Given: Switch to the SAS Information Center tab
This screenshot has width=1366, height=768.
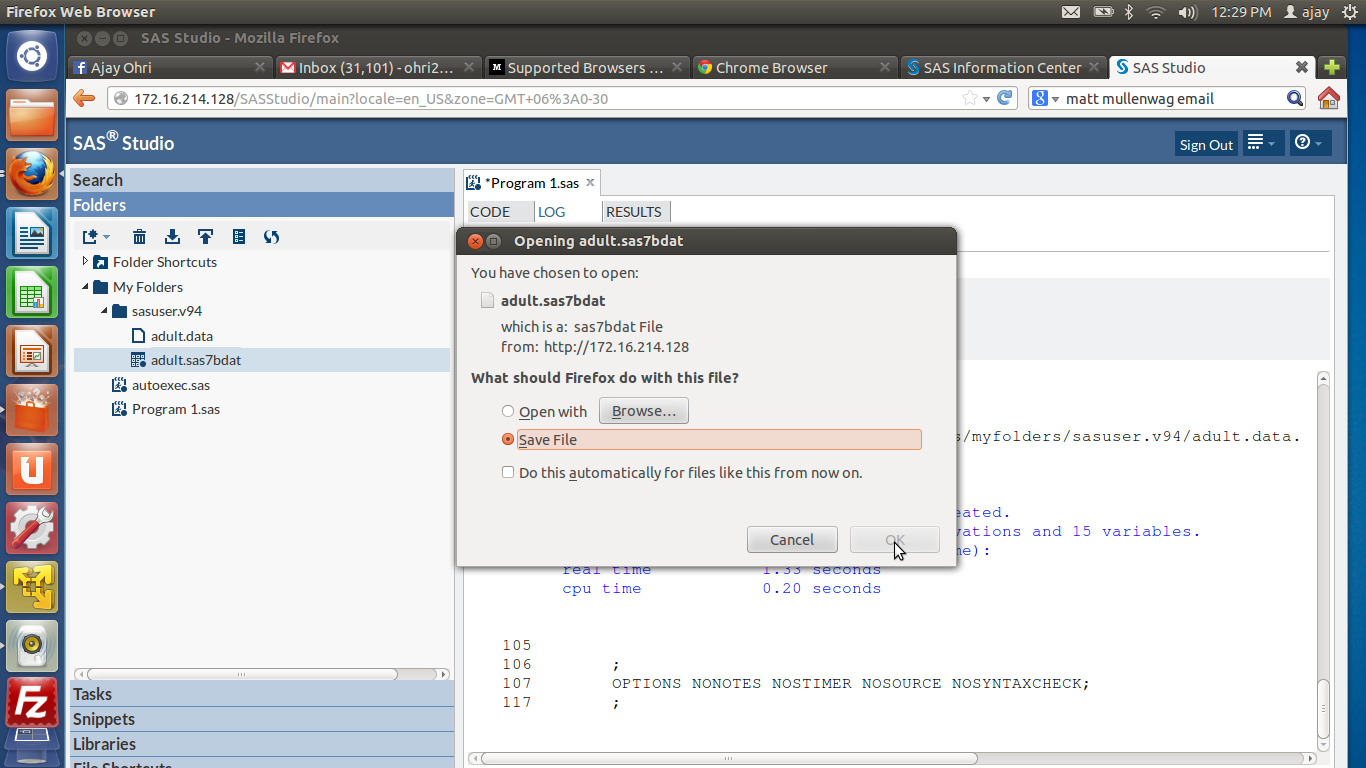Looking at the screenshot, I should (1001, 68).
